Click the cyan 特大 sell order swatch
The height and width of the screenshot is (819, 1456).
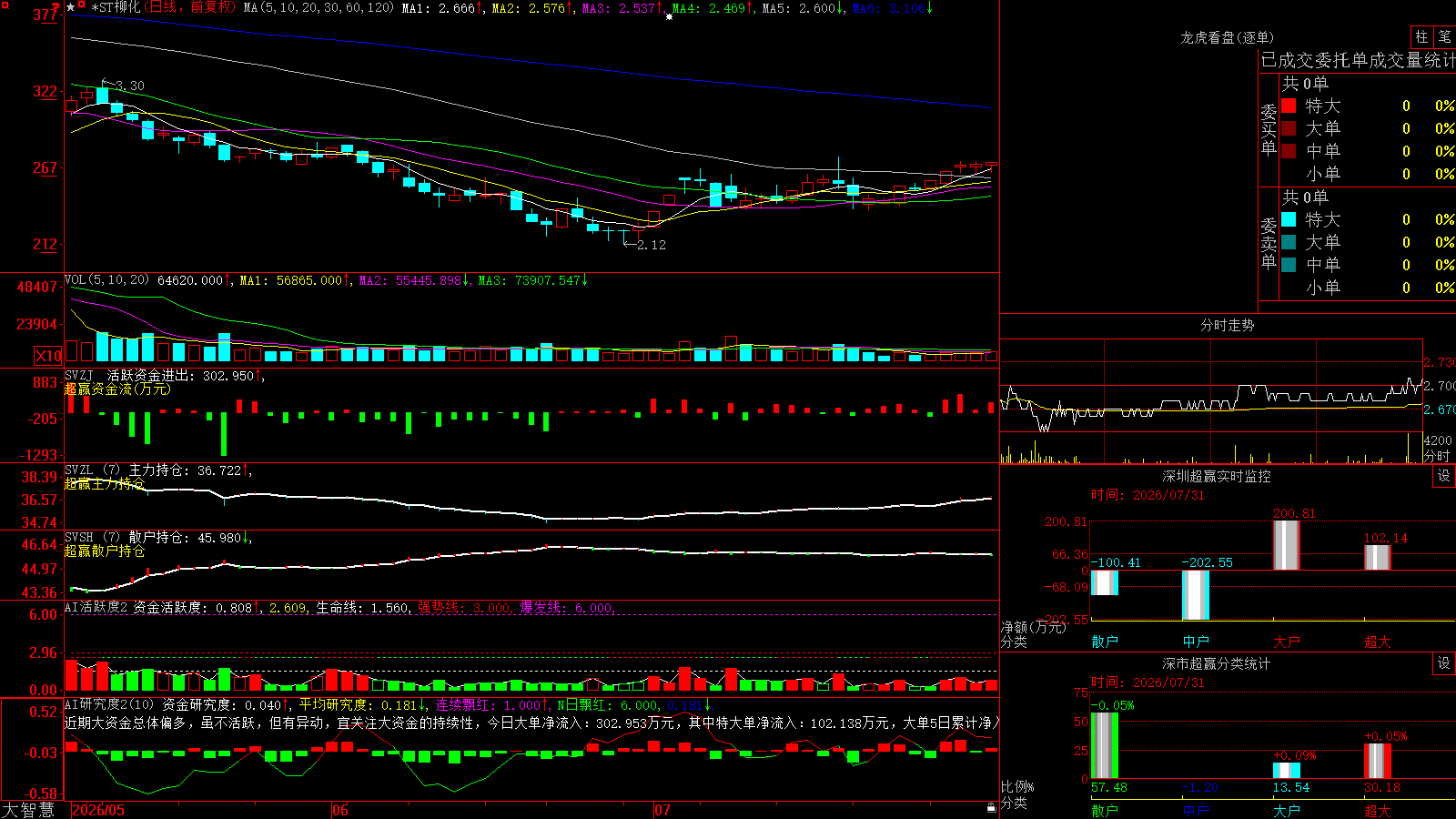tap(1289, 219)
